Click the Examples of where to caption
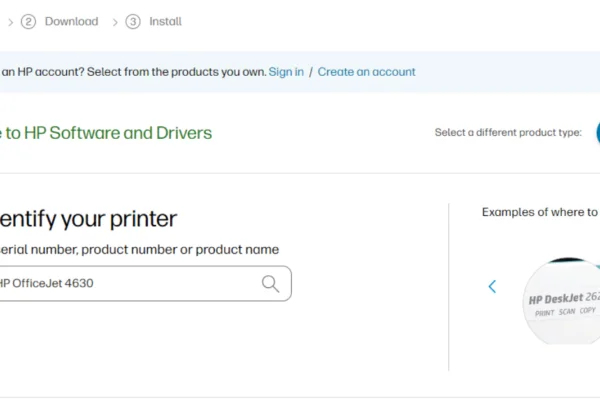Viewport: 600px width, 400px height. pyautogui.click(x=539, y=212)
